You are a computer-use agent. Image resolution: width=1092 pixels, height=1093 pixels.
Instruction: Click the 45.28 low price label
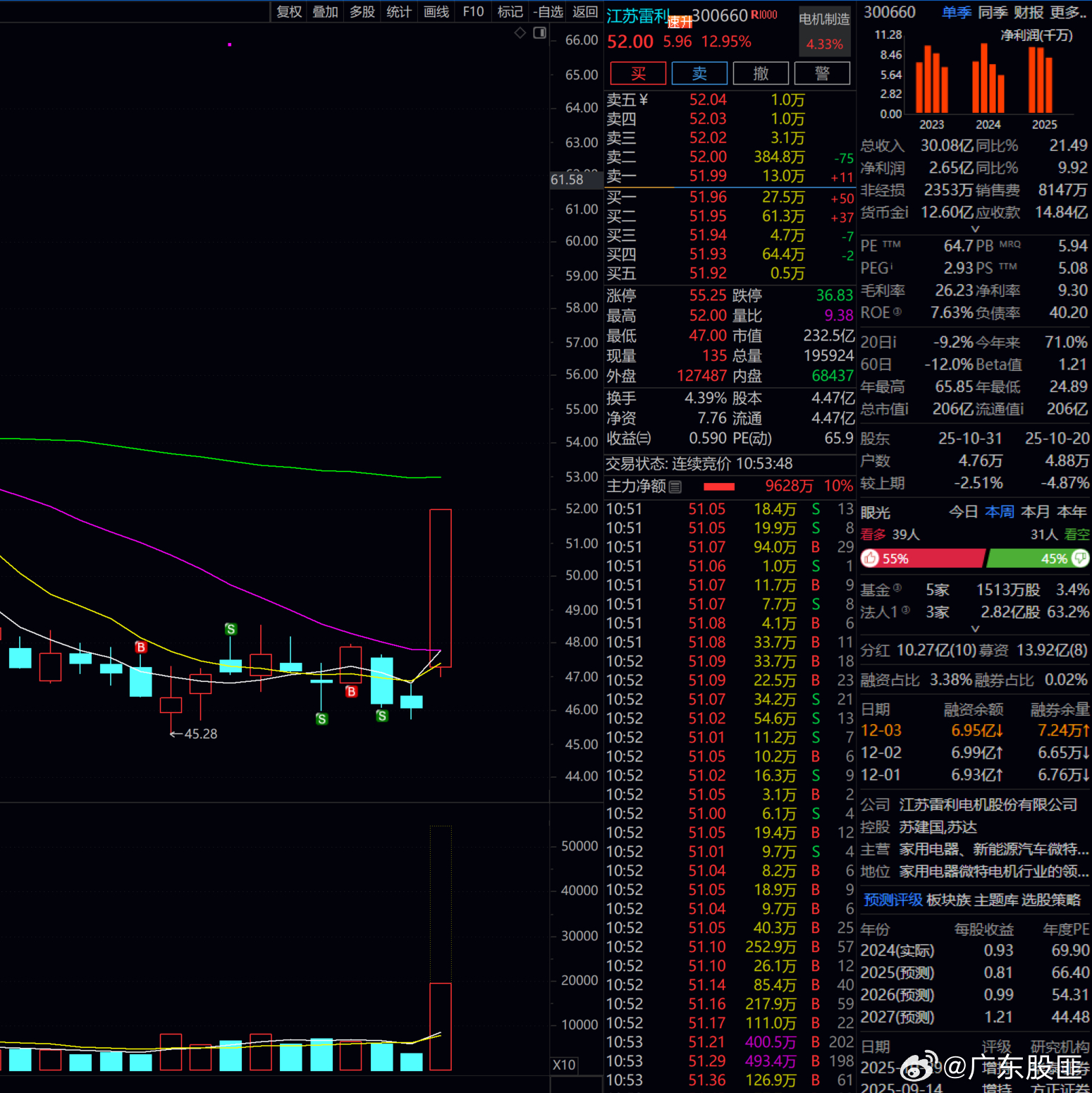[x=201, y=734]
